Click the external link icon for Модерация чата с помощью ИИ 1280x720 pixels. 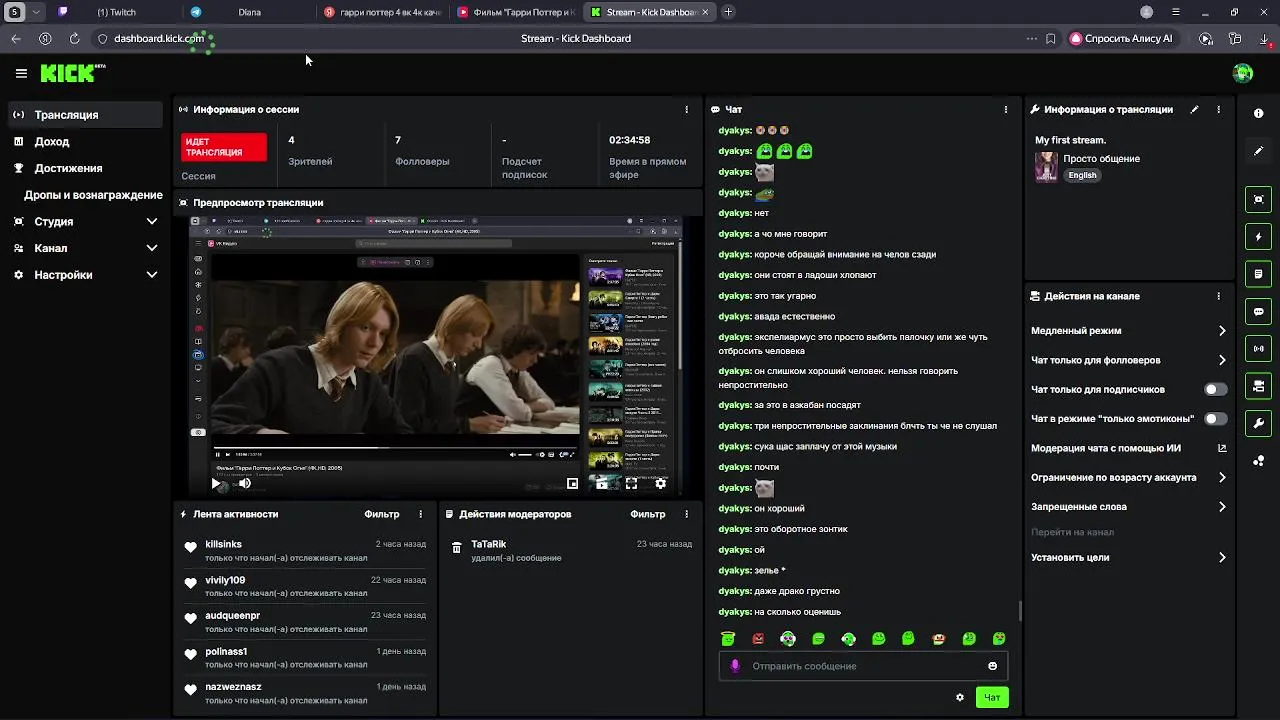pyautogui.click(x=1222, y=448)
